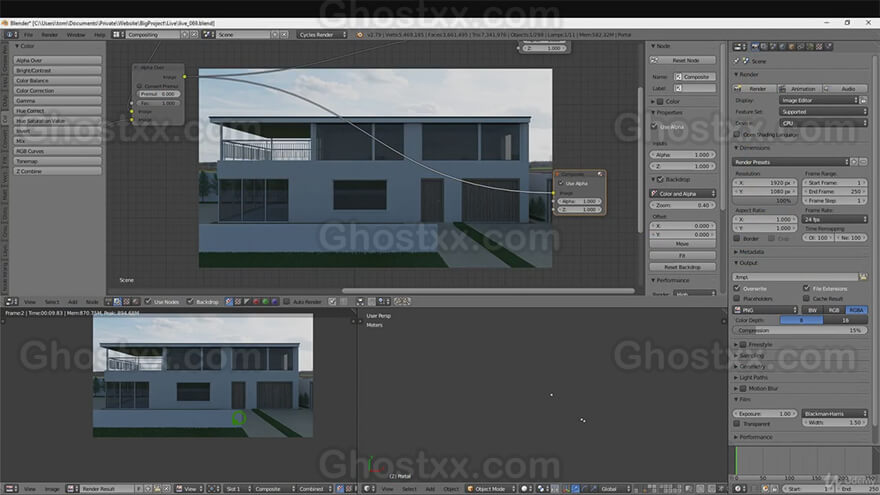Open the Object Mode dropdown in 3D view

click(x=491, y=489)
